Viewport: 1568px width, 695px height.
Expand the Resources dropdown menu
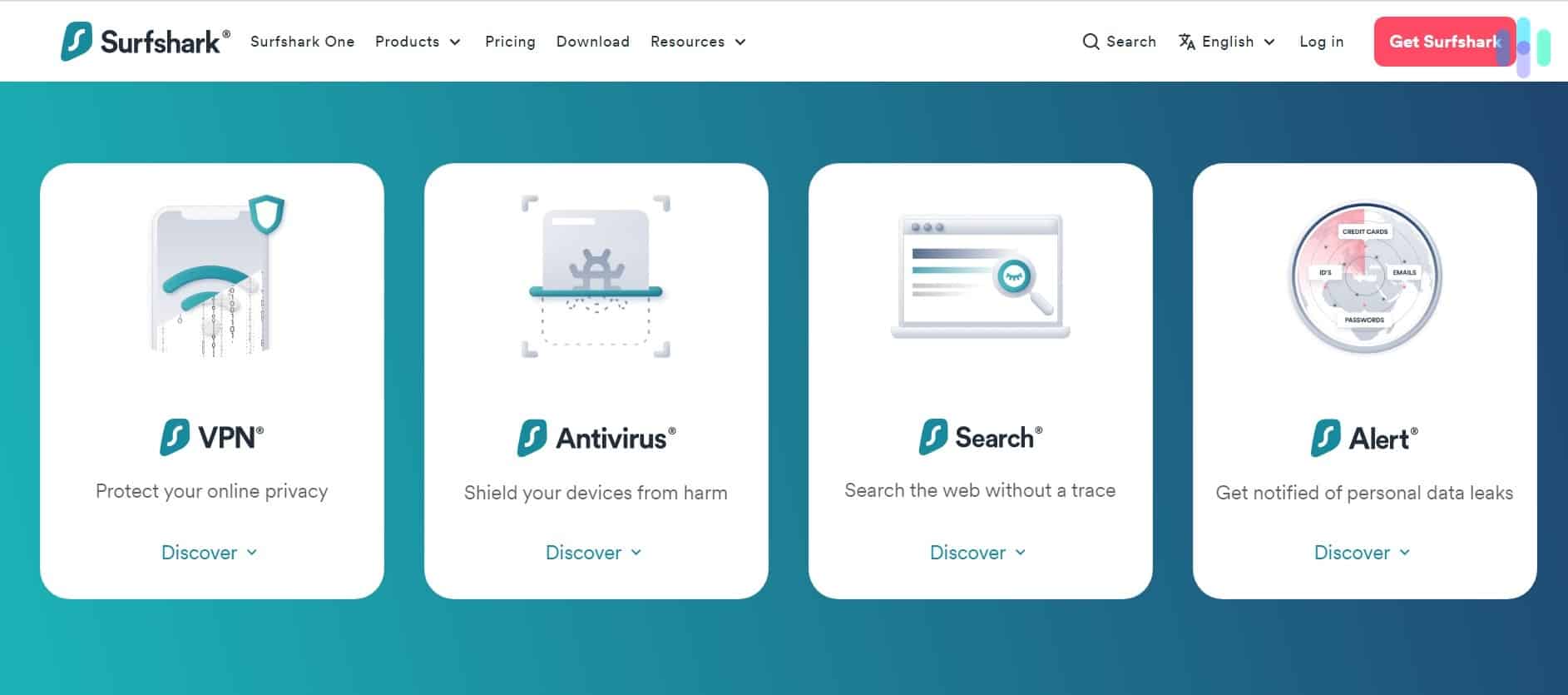[x=698, y=42]
